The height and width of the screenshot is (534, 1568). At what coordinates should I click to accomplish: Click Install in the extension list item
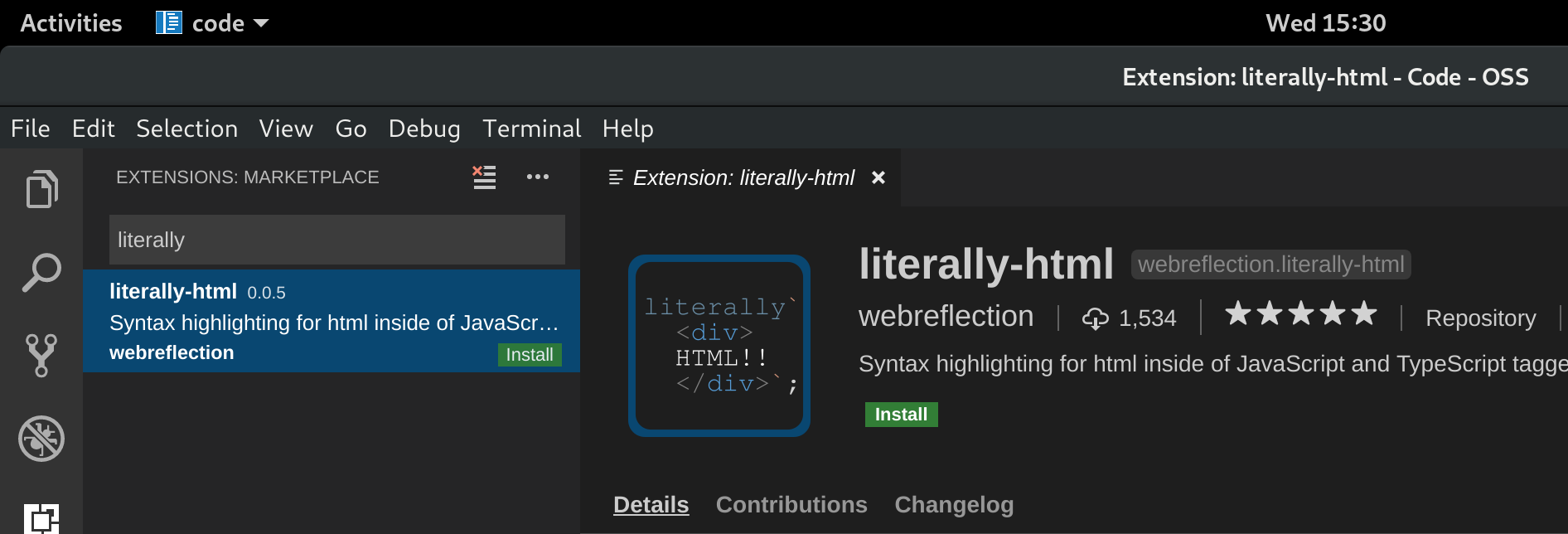tap(530, 355)
